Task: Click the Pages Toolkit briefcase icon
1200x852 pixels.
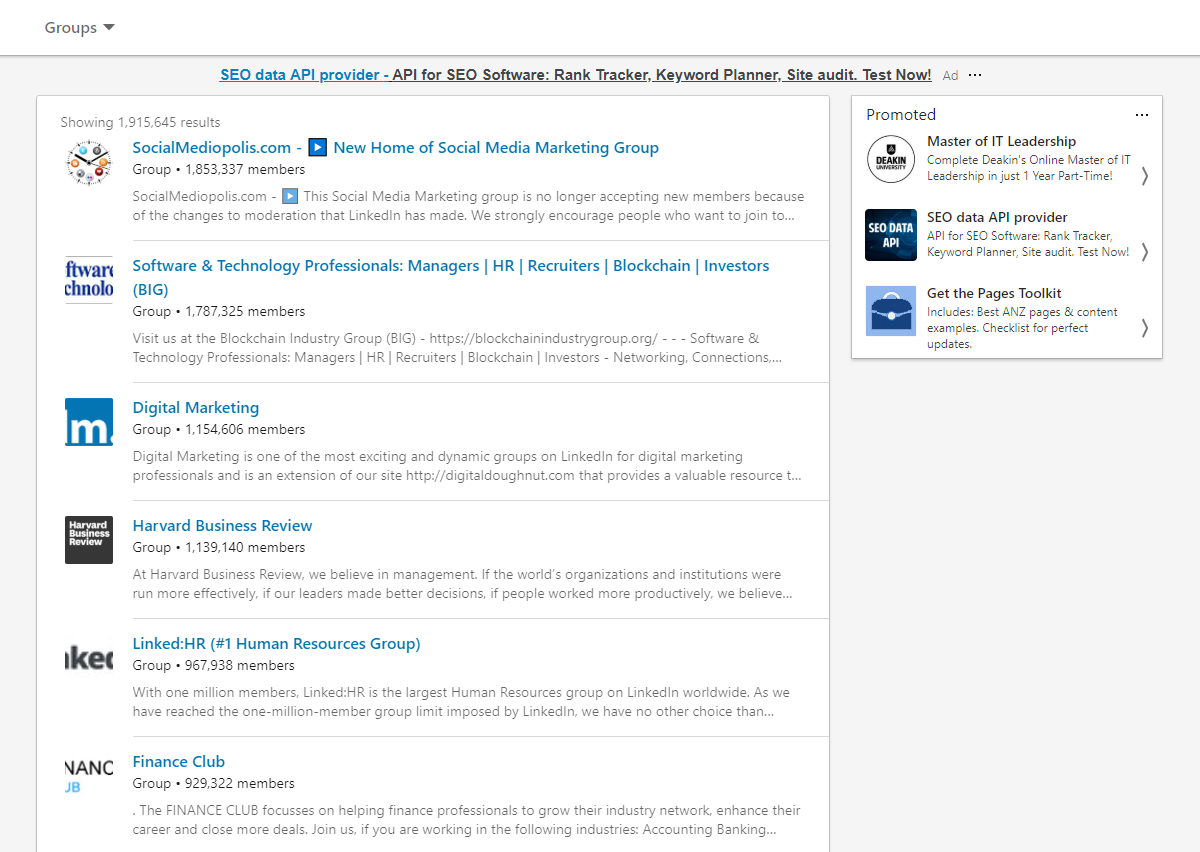Action: pos(890,311)
